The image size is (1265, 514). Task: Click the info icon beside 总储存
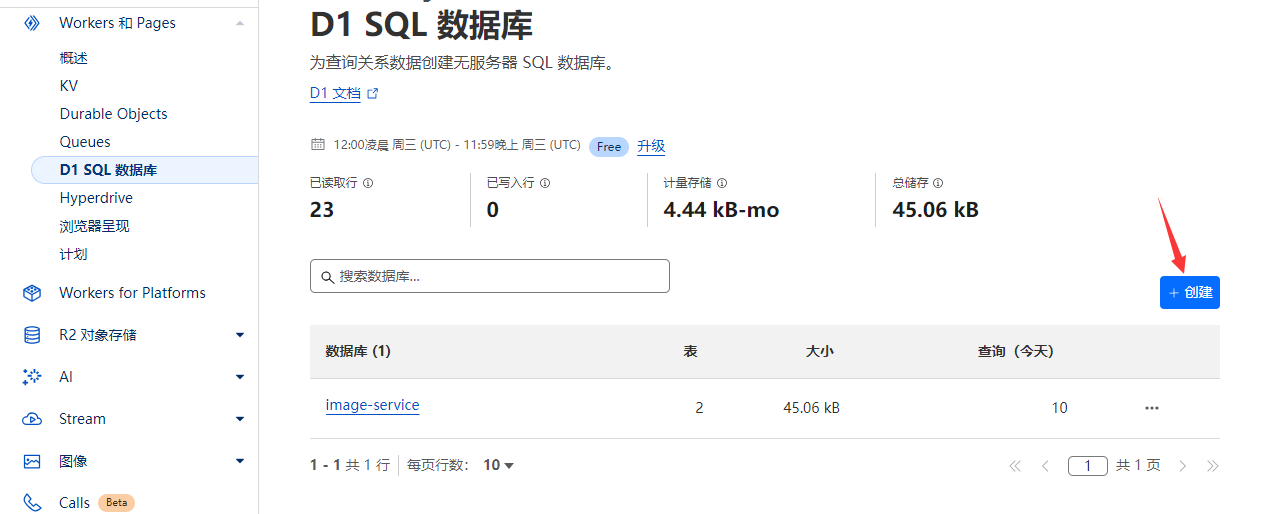click(x=938, y=184)
